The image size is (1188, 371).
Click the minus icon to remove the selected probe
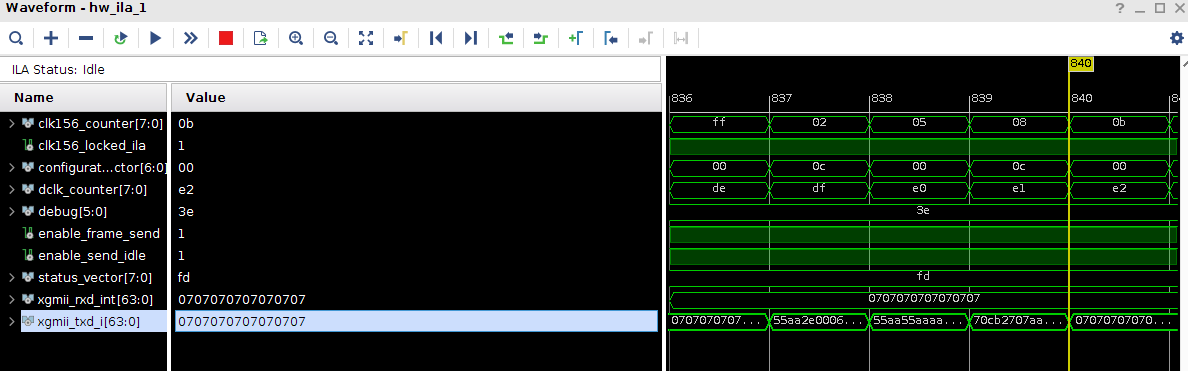[86, 38]
